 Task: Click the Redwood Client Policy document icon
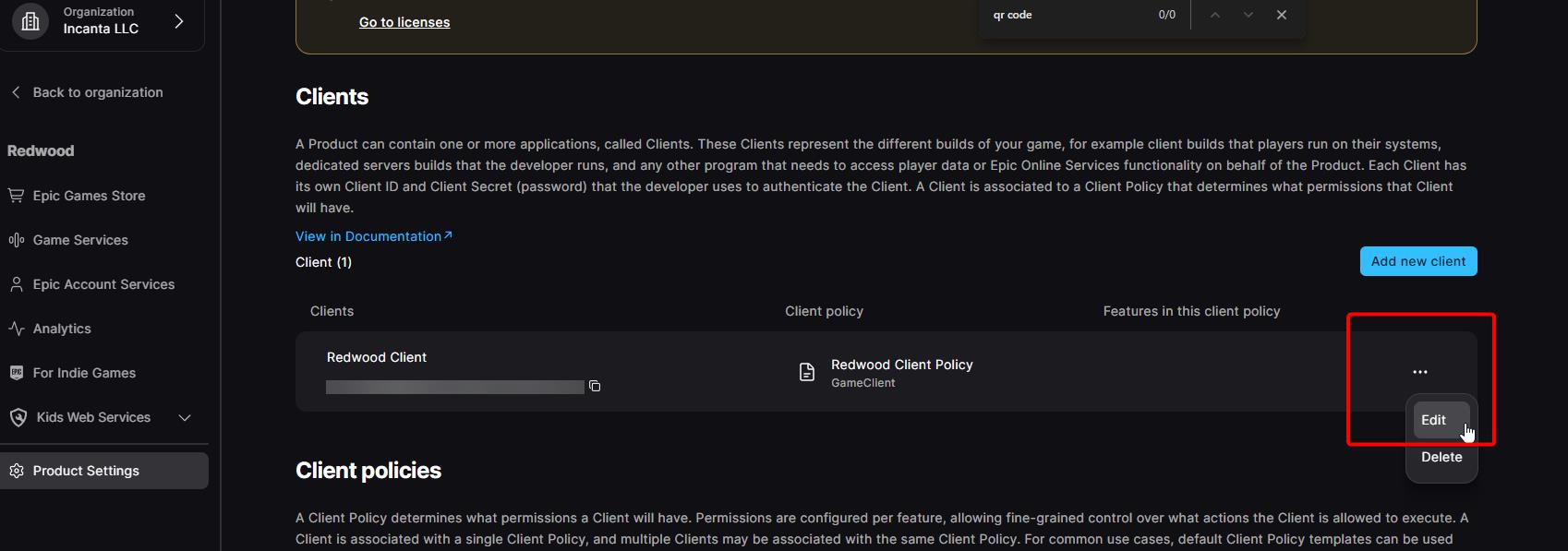pyautogui.click(x=806, y=372)
